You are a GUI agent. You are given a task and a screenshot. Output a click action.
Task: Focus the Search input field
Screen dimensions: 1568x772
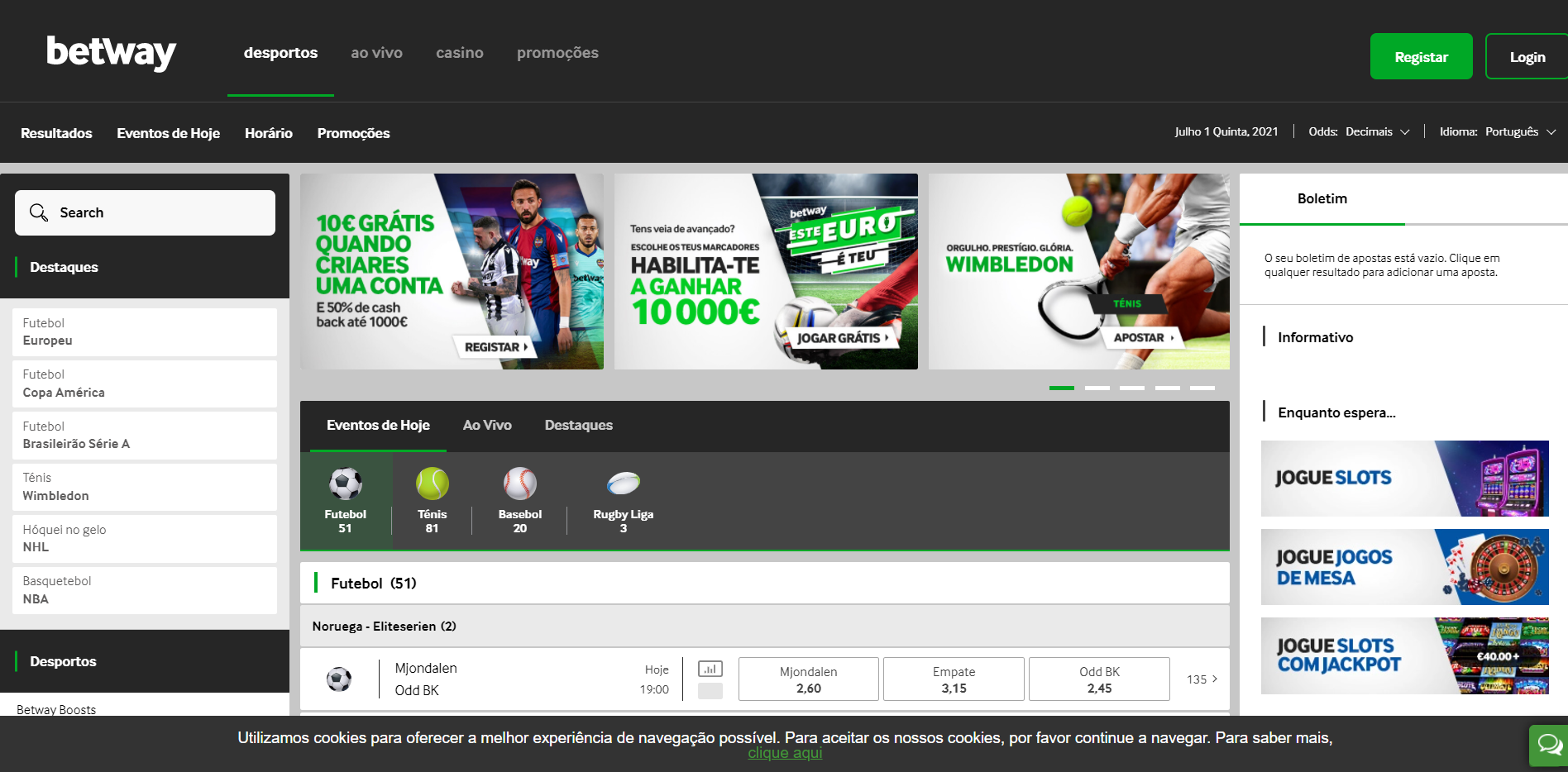[145, 212]
